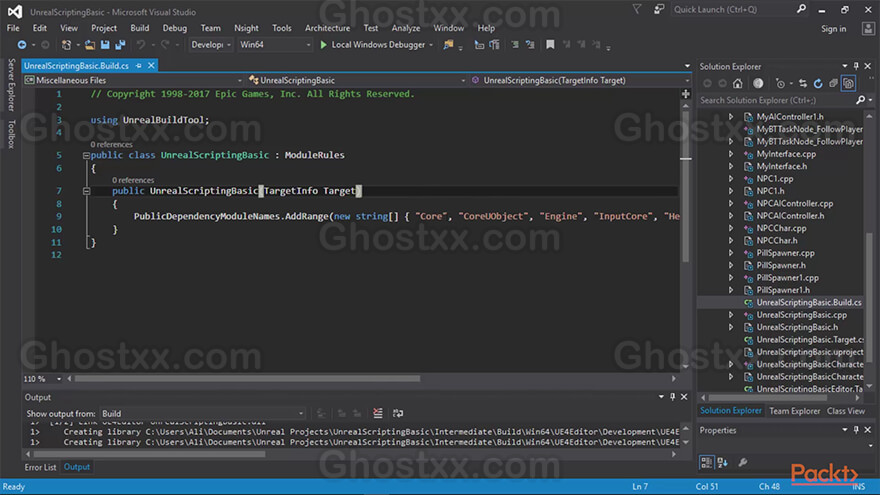Image resolution: width=880 pixels, height=495 pixels.
Task: Open the Win64 platform dropdown
Action: coord(274,45)
